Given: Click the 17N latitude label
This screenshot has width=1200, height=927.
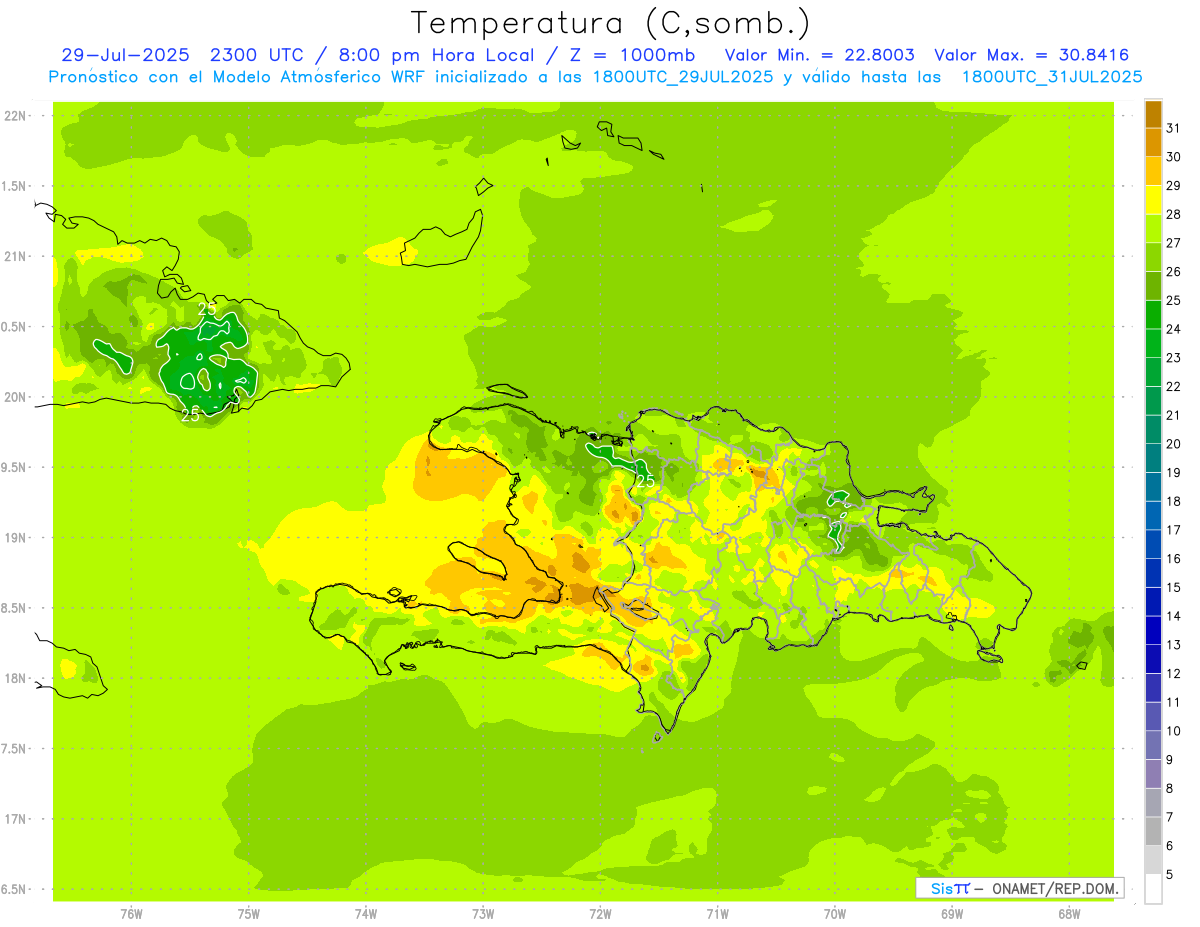Looking at the screenshot, I should (x=16, y=819).
